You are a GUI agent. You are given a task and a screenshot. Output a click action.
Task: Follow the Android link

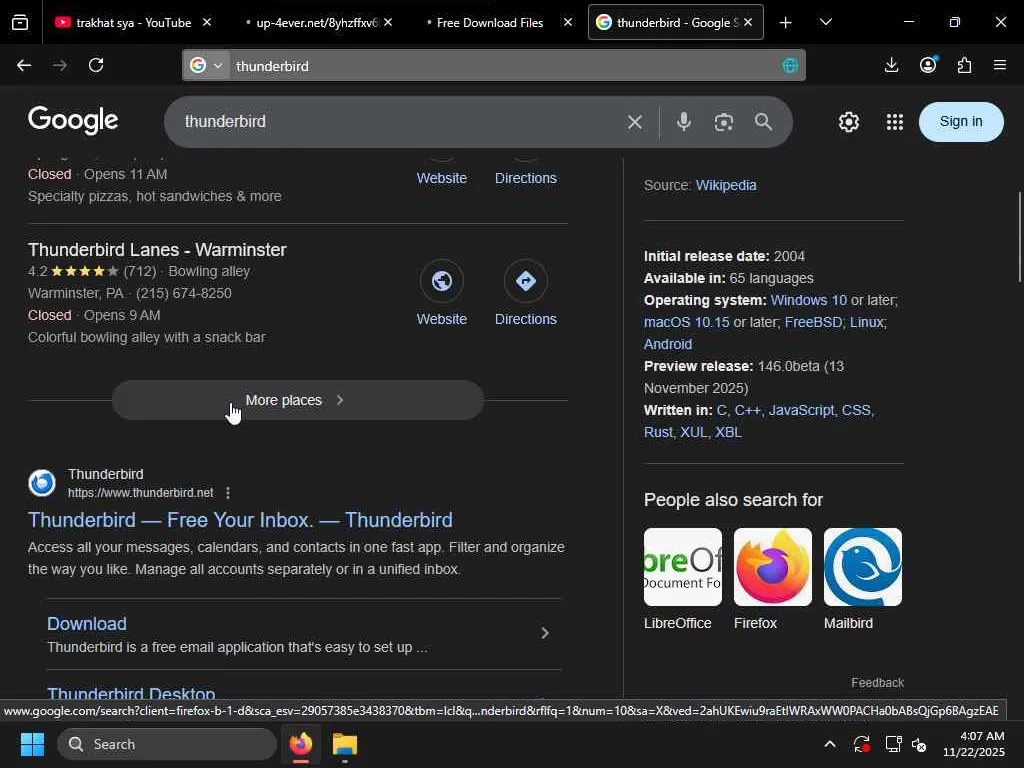[x=668, y=344]
